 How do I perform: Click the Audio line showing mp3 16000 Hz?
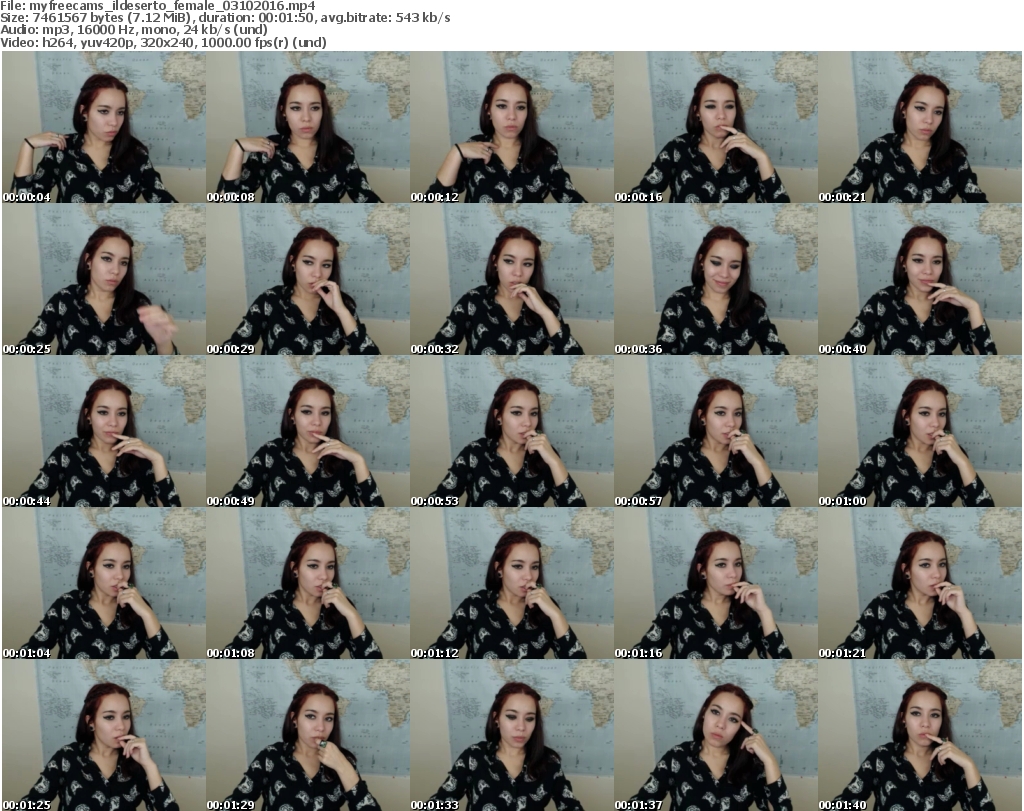(134, 30)
